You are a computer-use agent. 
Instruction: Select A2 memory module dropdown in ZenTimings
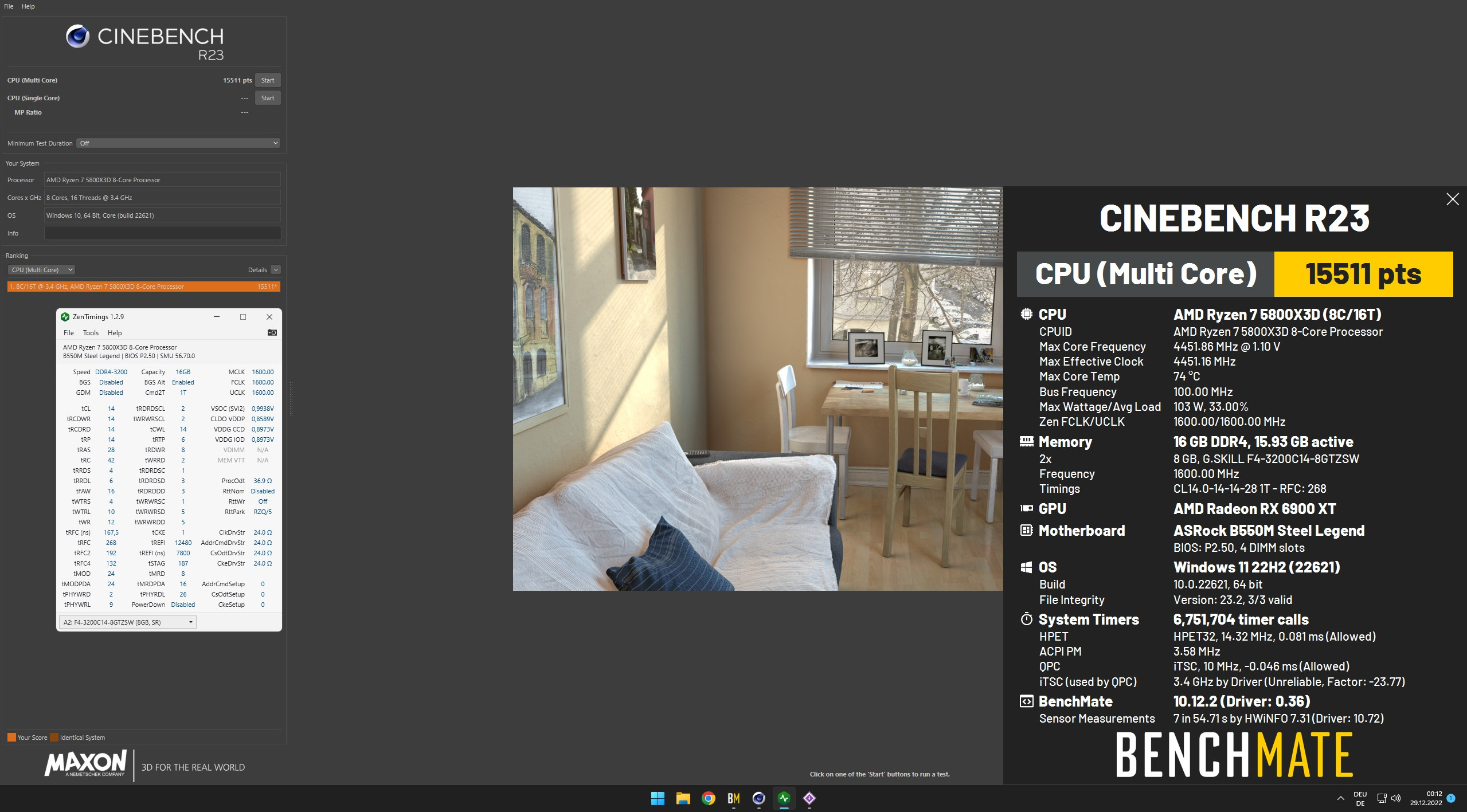(128, 622)
